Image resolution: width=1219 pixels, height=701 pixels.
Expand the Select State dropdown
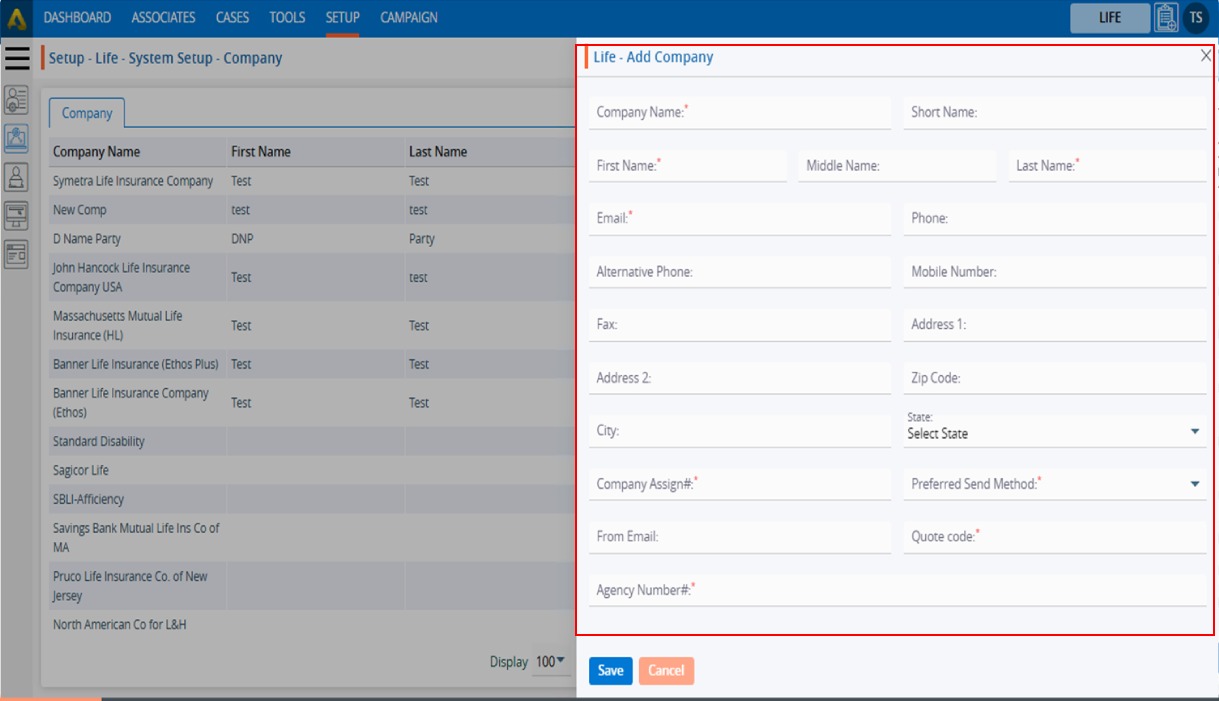(x=1194, y=432)
